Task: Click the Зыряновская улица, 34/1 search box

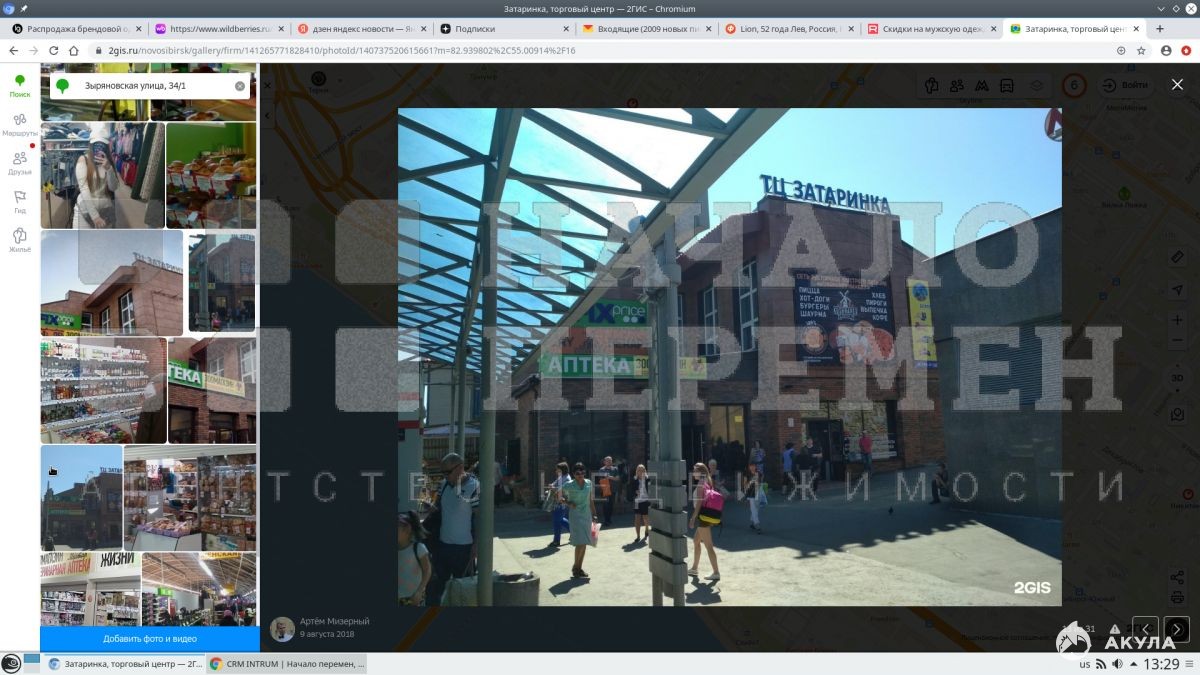Action: (150, 86)
